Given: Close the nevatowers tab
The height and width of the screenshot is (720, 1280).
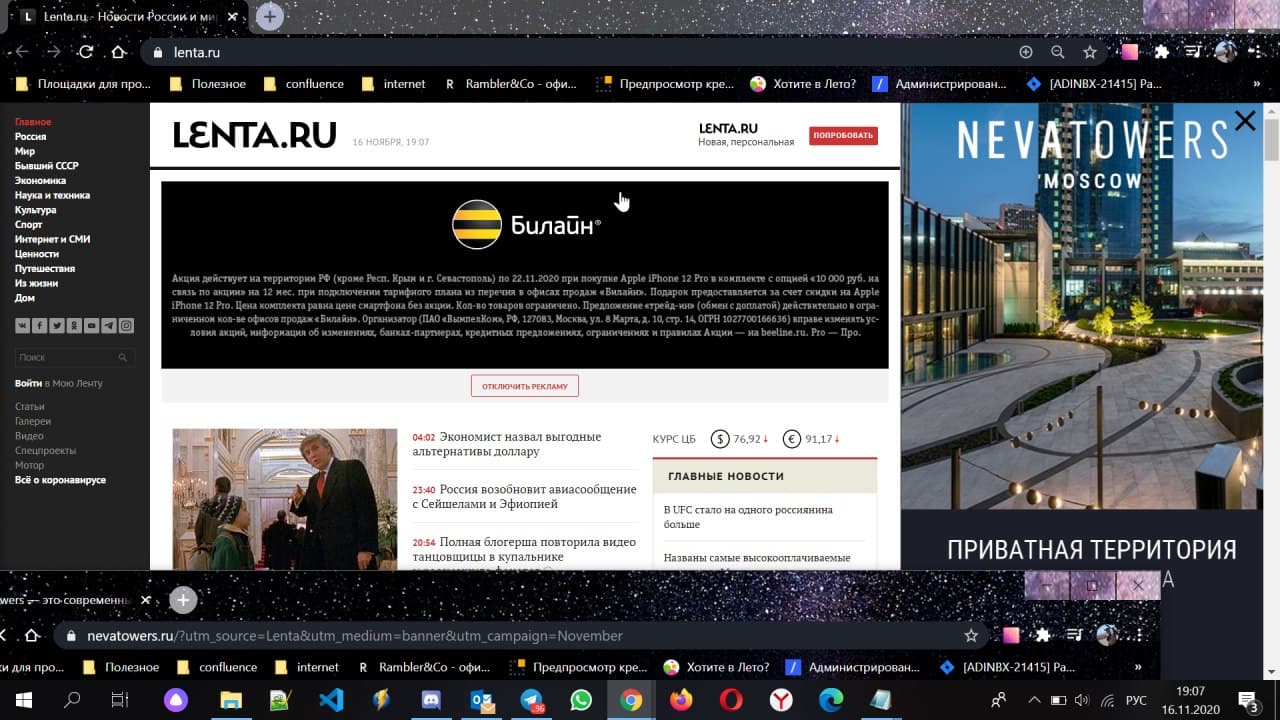Looking at the screenshot, I should tap(145, 600).
